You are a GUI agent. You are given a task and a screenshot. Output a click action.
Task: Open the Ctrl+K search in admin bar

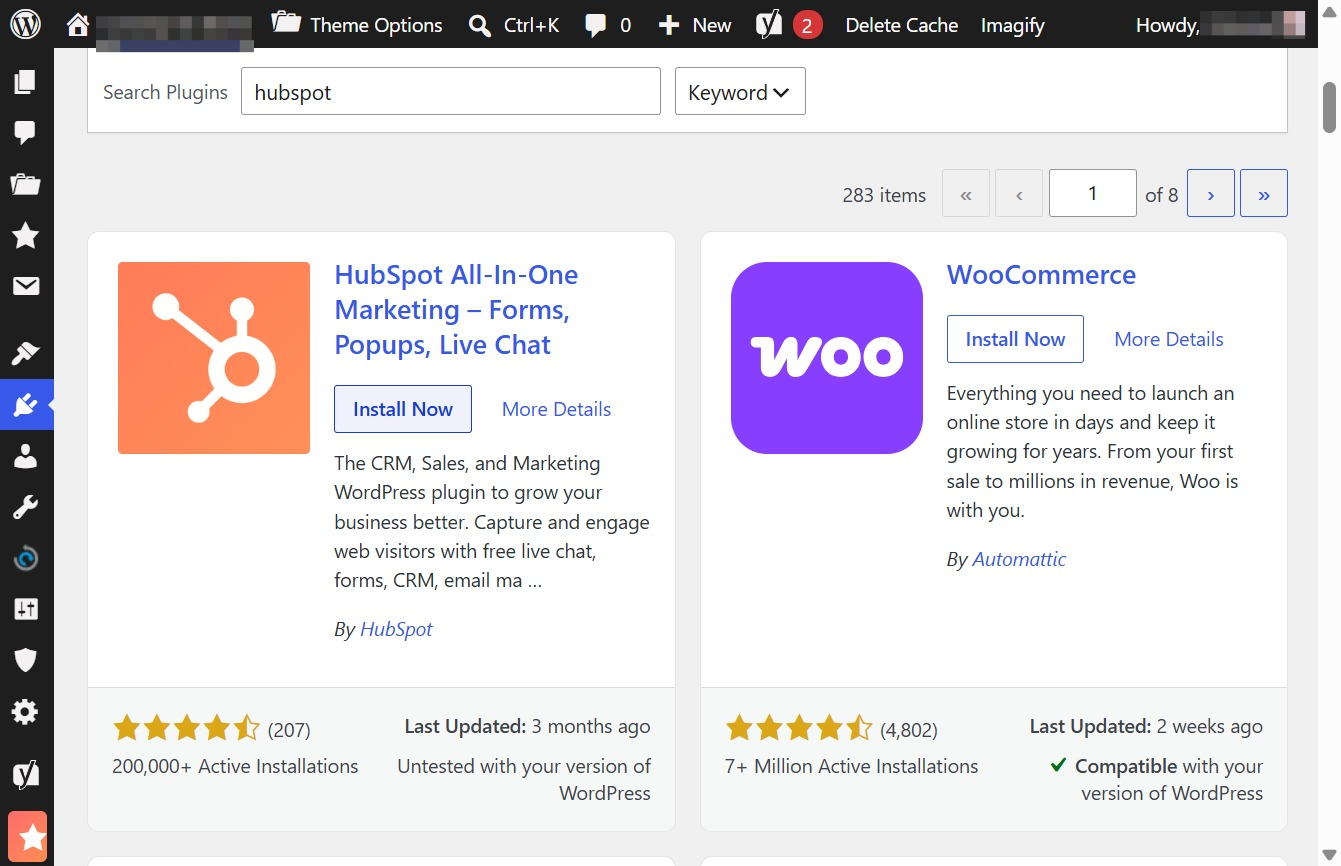tap(513, 24)
